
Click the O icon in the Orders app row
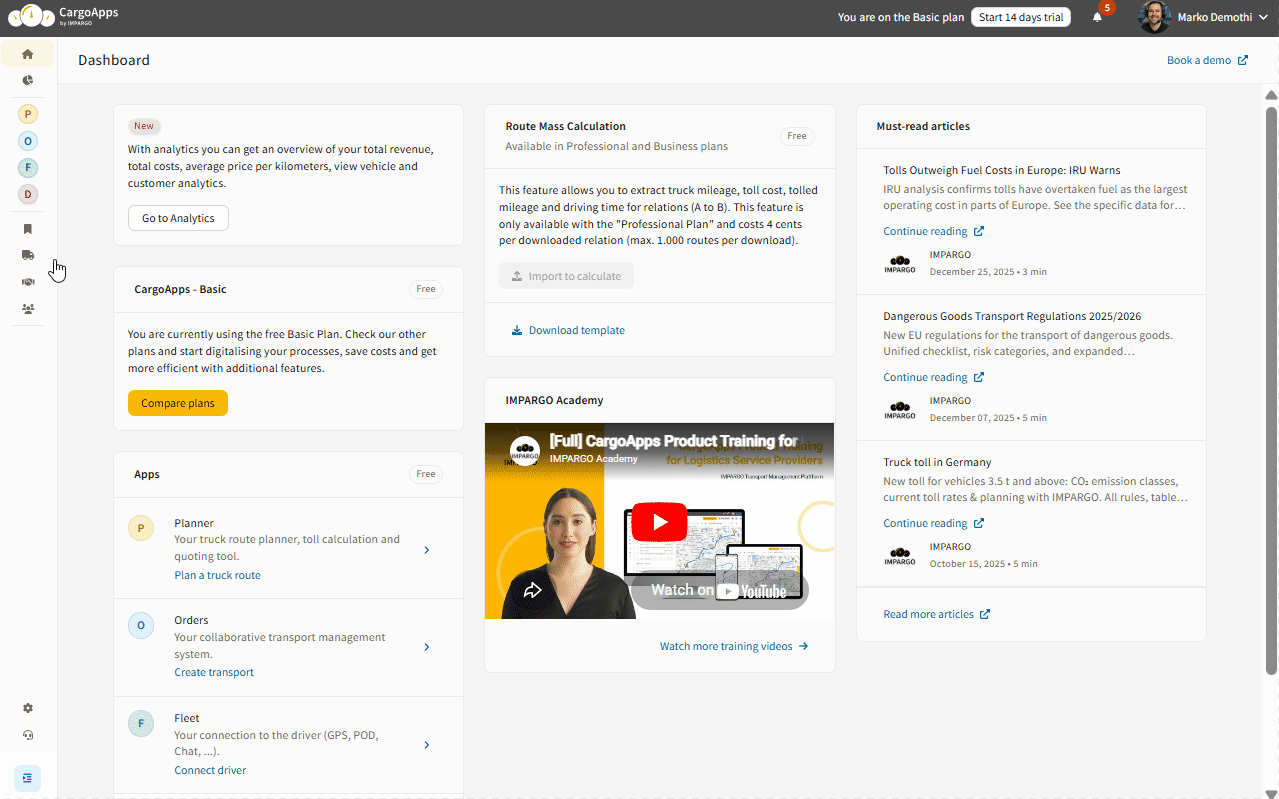(141, 626)
